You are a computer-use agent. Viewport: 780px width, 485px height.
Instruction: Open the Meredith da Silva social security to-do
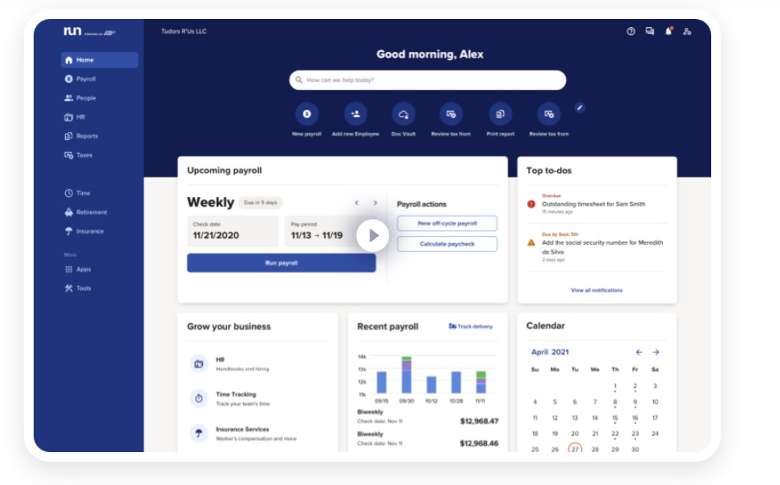click(x=596, y=247)
